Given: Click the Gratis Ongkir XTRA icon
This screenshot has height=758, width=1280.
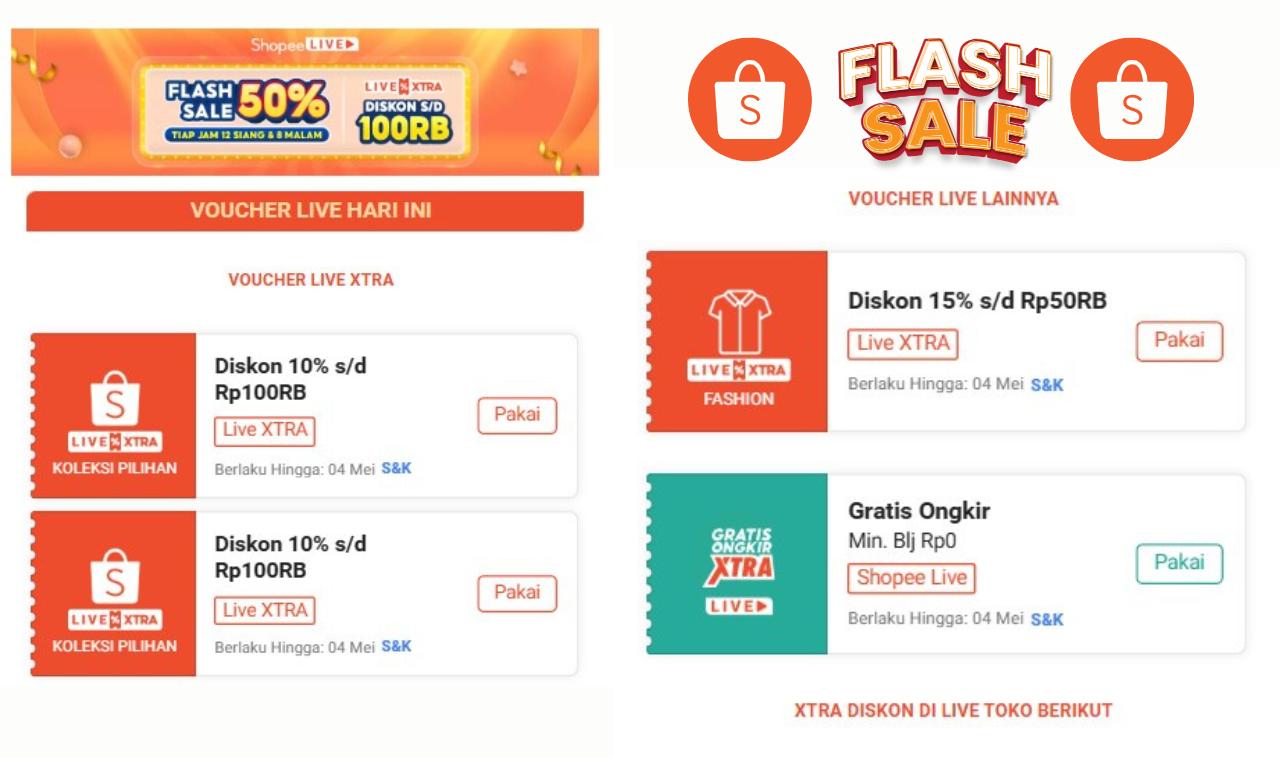Looking at the screenshot, I should pos(744,555).
